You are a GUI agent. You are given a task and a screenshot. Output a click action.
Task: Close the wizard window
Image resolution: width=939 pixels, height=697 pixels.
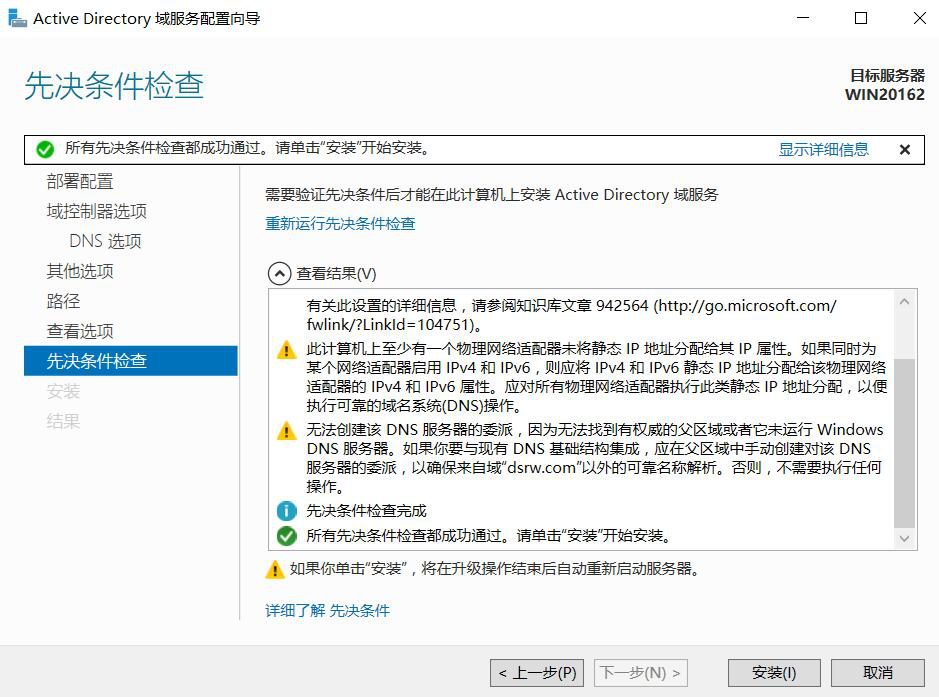click(x=919, y=19)
